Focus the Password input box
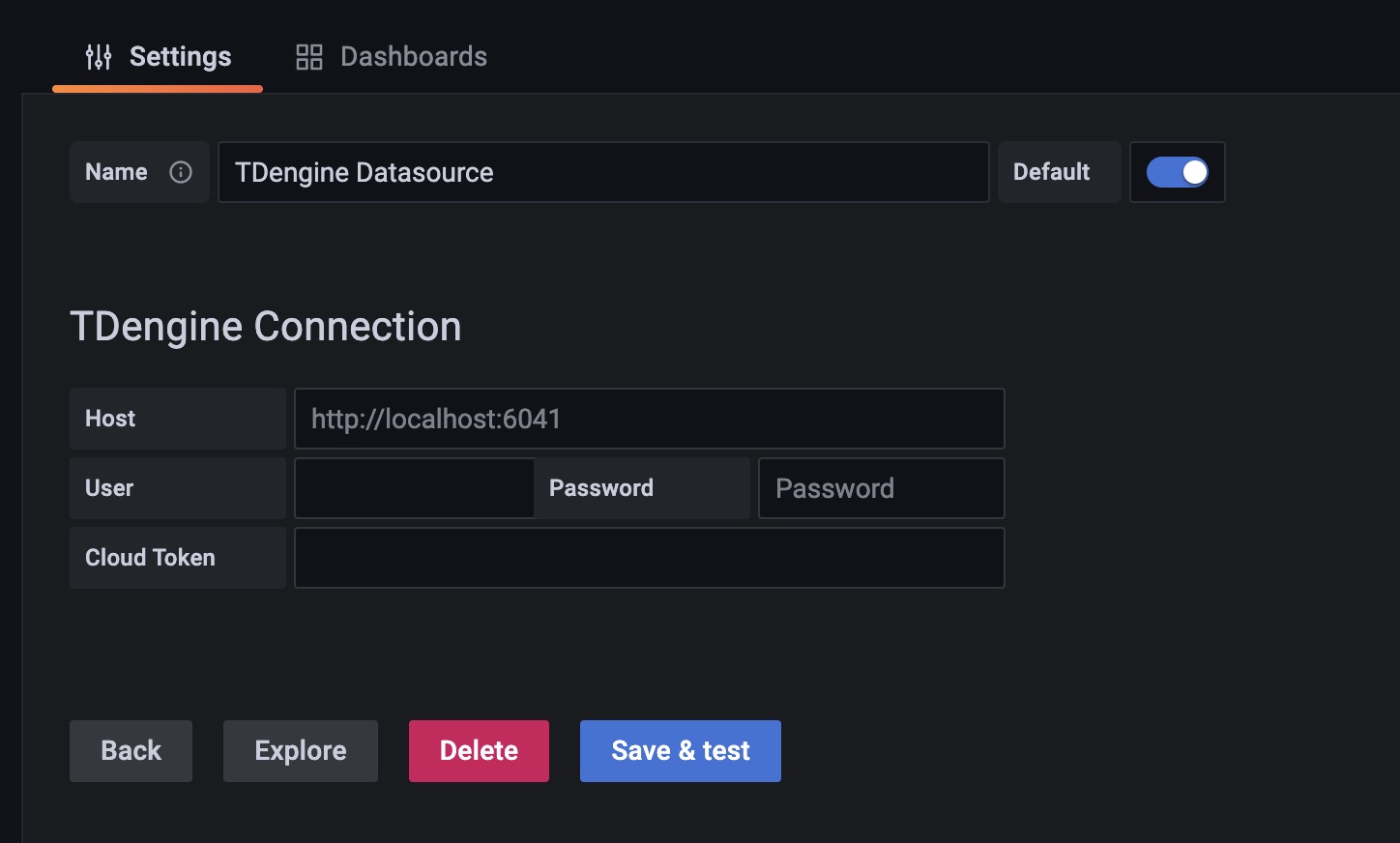This screenshot has height=843, width=1400. pos(881,488)
